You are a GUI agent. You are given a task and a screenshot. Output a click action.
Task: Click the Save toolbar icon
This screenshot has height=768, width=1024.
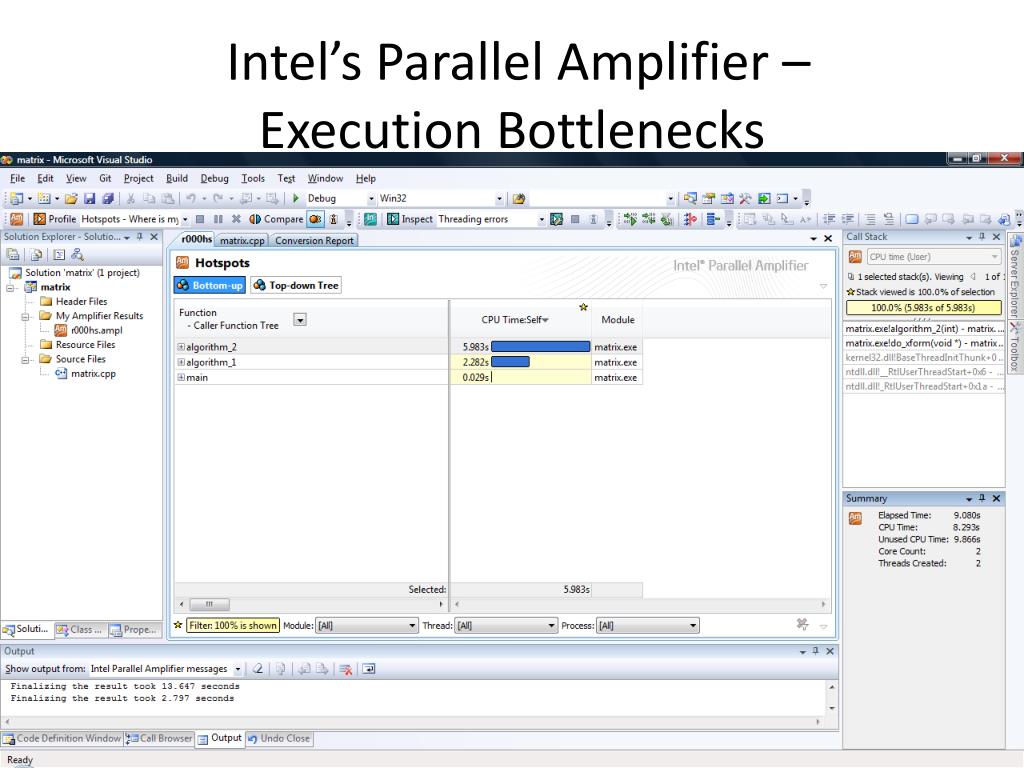coord(89,199)
